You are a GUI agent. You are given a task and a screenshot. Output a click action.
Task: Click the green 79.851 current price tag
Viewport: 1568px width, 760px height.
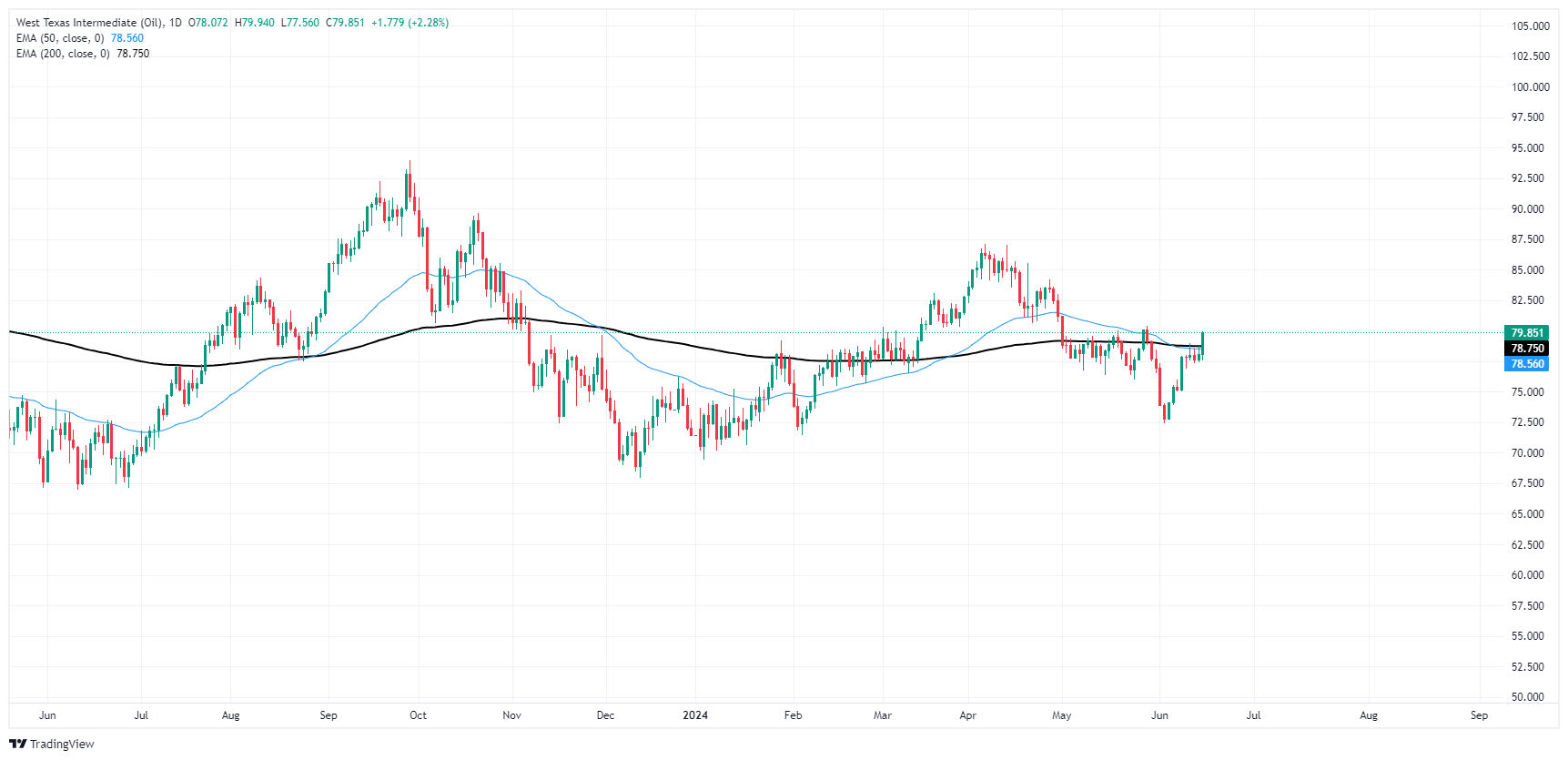pos(1527,333)
